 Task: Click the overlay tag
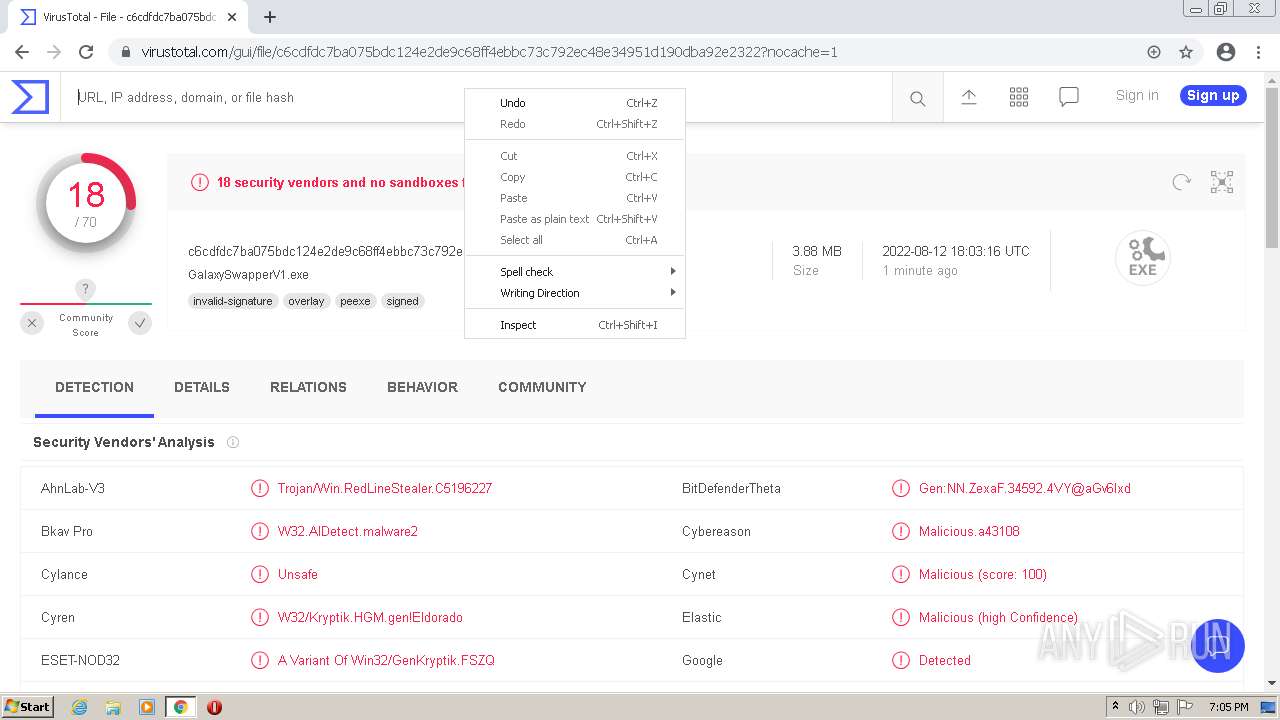click(x=306, y=301)
